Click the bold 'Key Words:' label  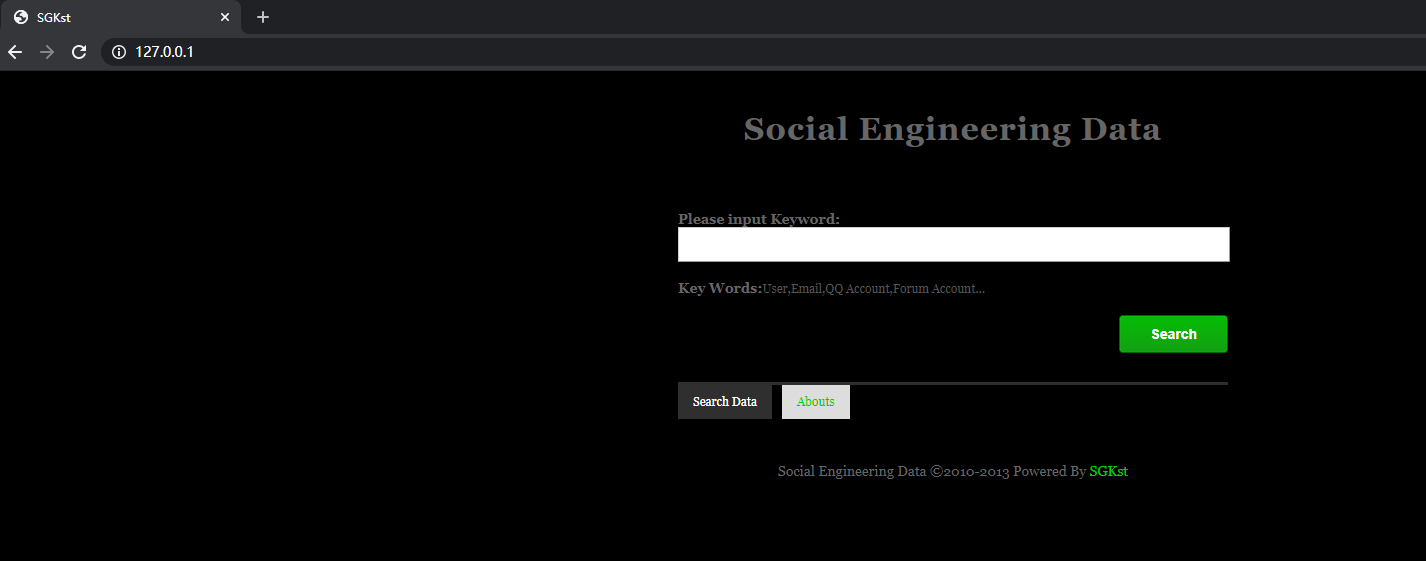pos(719,288)
